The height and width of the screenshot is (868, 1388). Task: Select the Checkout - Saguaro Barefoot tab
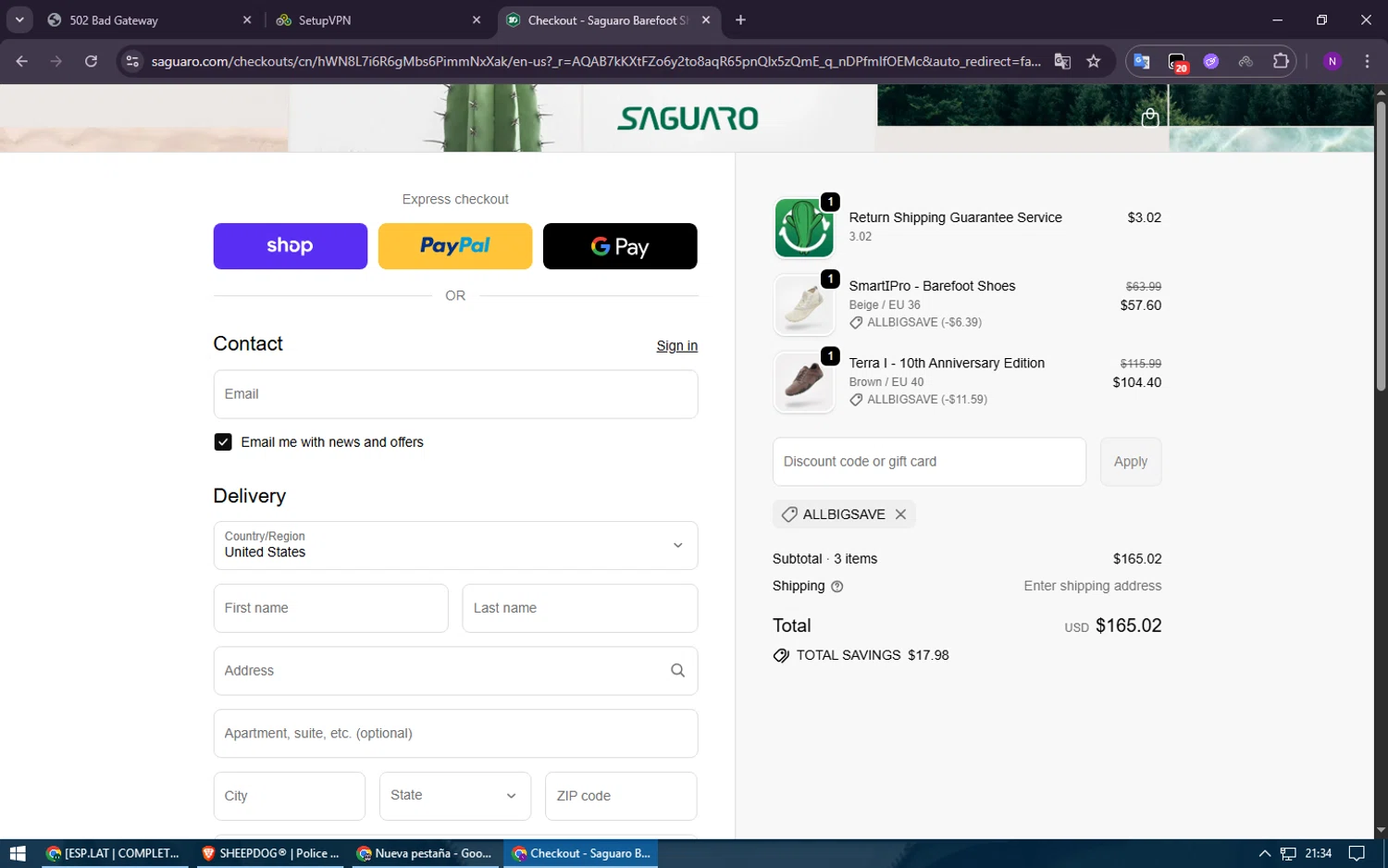point(609,19)
